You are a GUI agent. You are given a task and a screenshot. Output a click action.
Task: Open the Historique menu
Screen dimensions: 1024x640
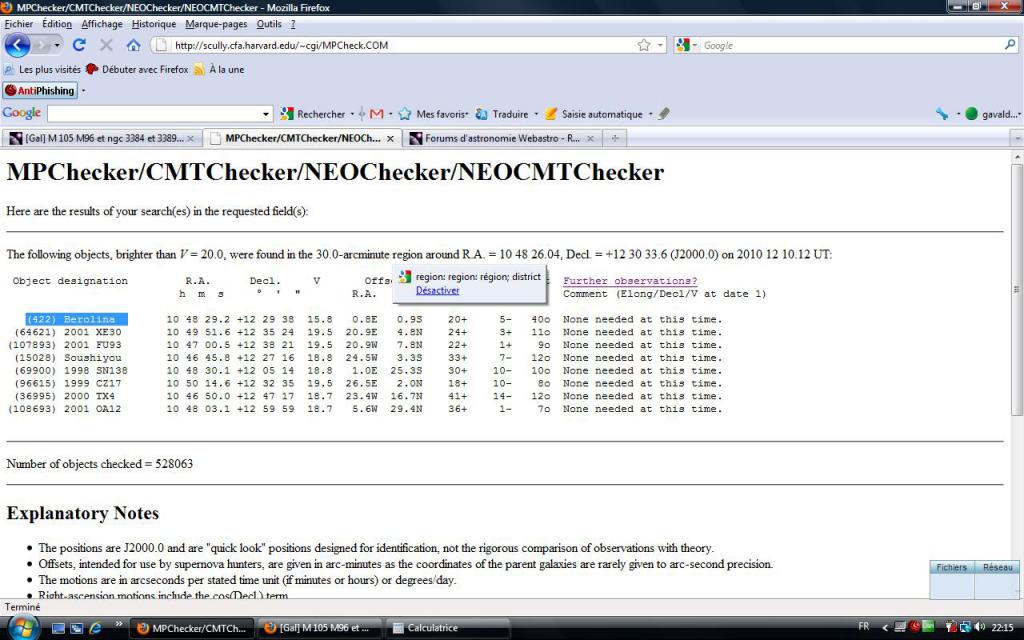tap(154, 24)
